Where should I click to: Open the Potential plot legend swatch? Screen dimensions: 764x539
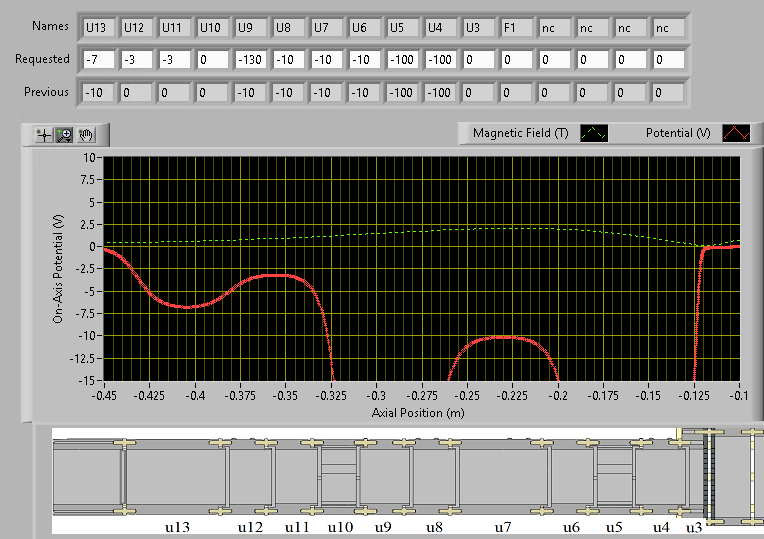pyautogui.click(x=736, y=133)
